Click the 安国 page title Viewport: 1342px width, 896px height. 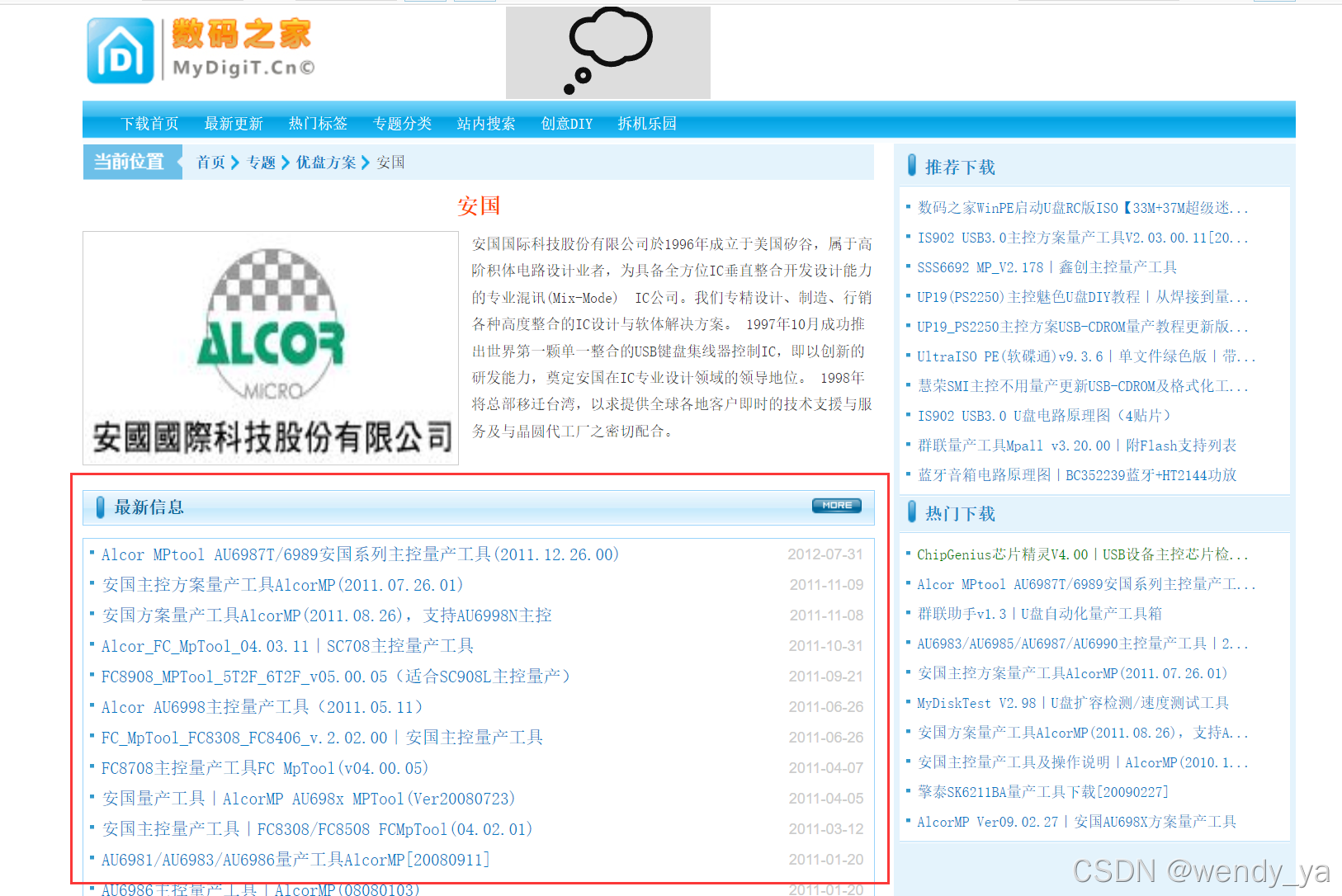479,205
